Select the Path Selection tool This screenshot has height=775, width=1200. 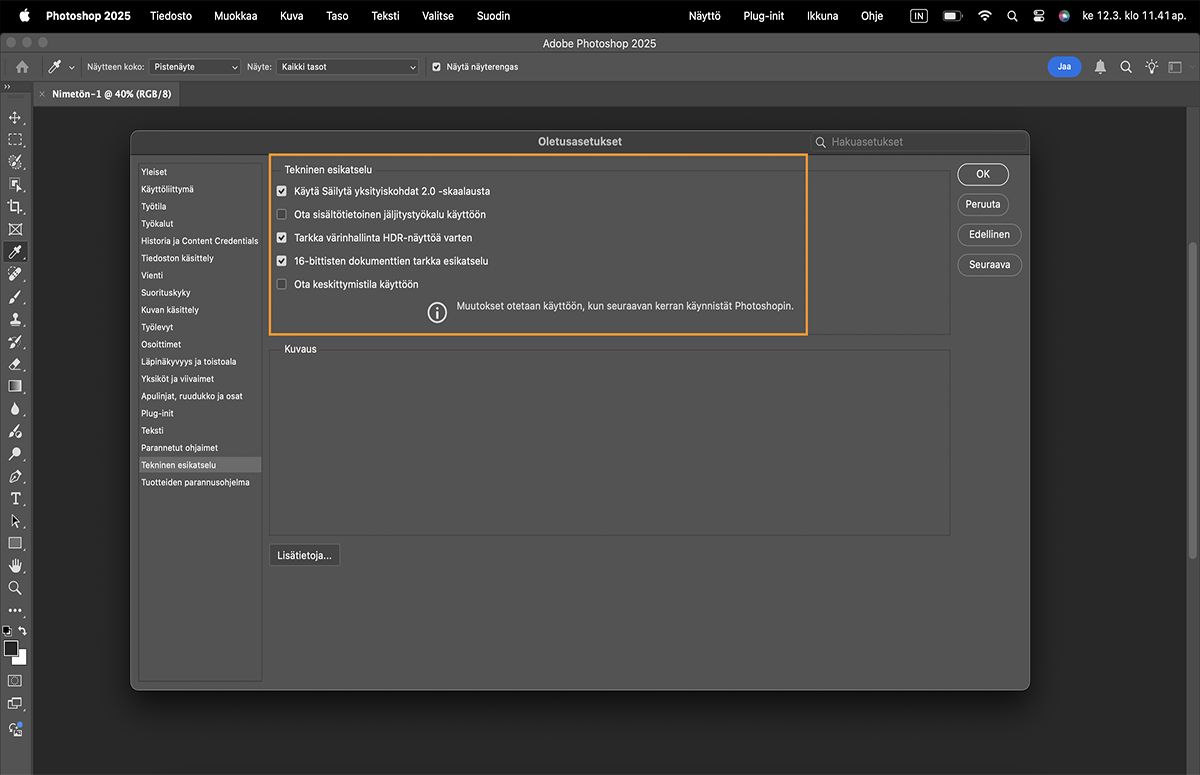(x=15, y=521)
